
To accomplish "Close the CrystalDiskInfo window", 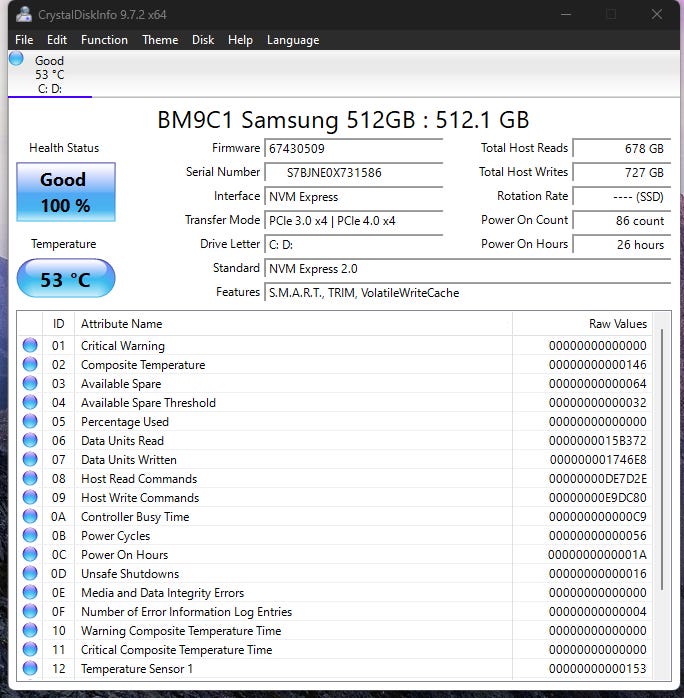I will coord(657,14).
